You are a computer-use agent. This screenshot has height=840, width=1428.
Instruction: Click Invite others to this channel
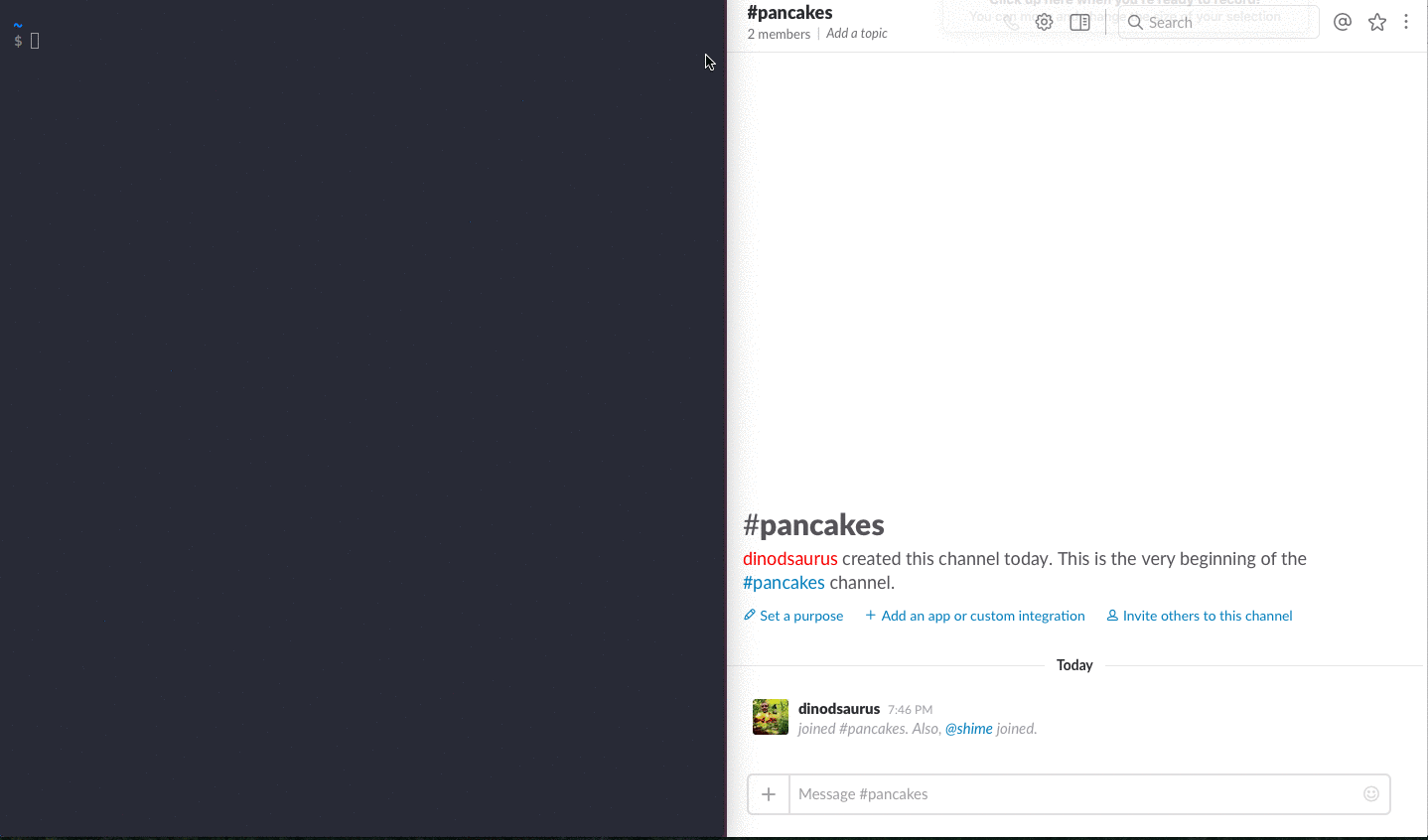[1200, 616]
